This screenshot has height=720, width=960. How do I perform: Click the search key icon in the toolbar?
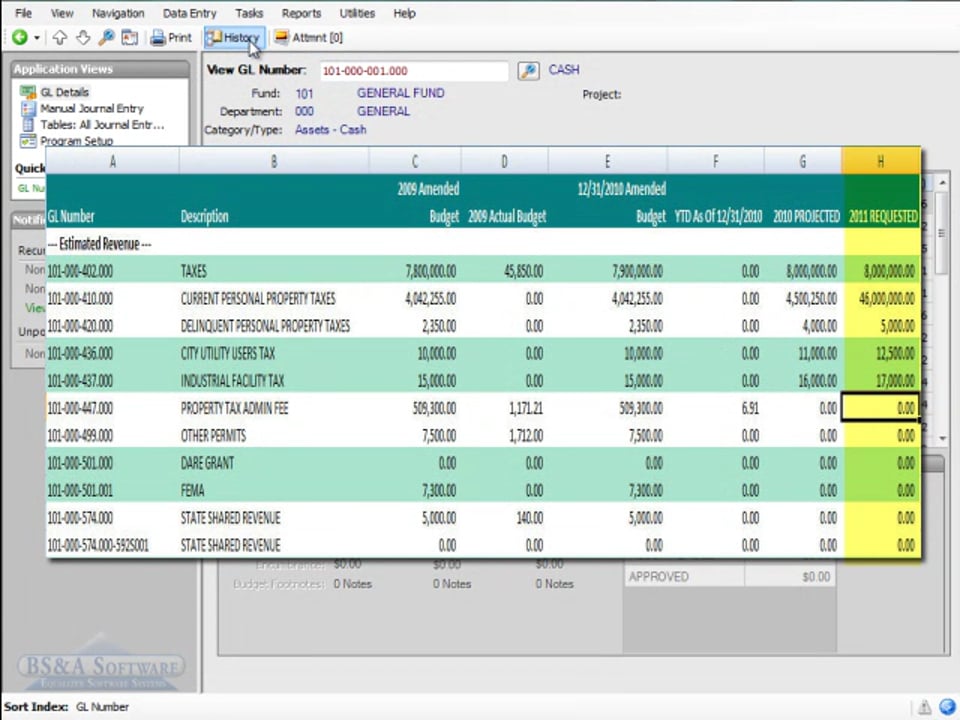[106, 38]
